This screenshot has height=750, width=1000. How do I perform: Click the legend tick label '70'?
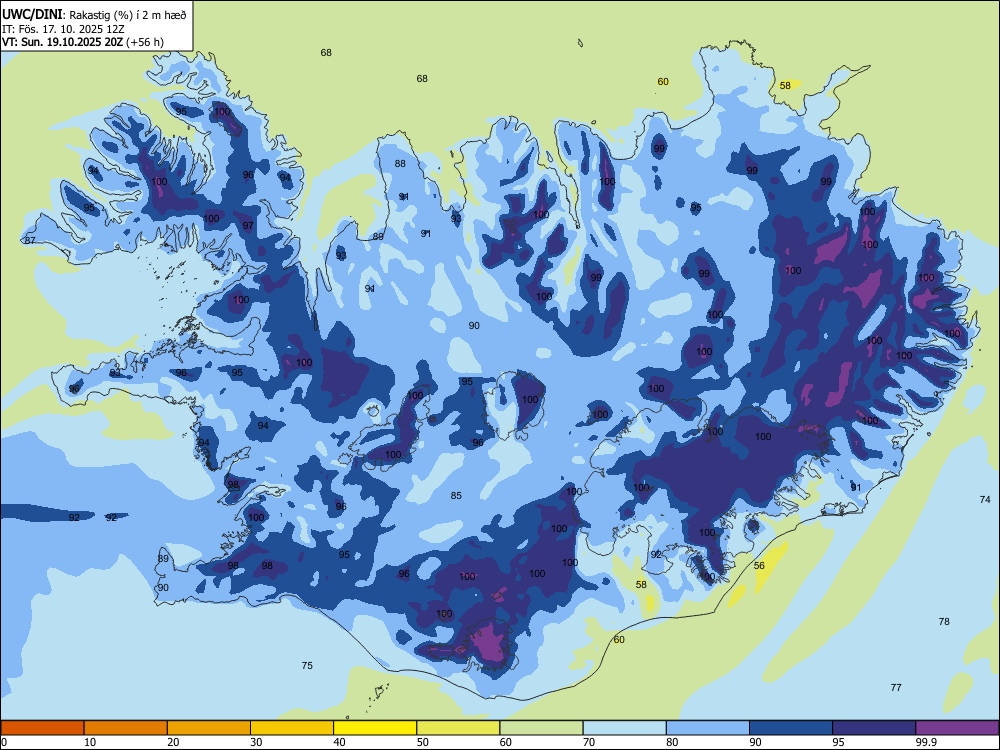pos(589,742)
